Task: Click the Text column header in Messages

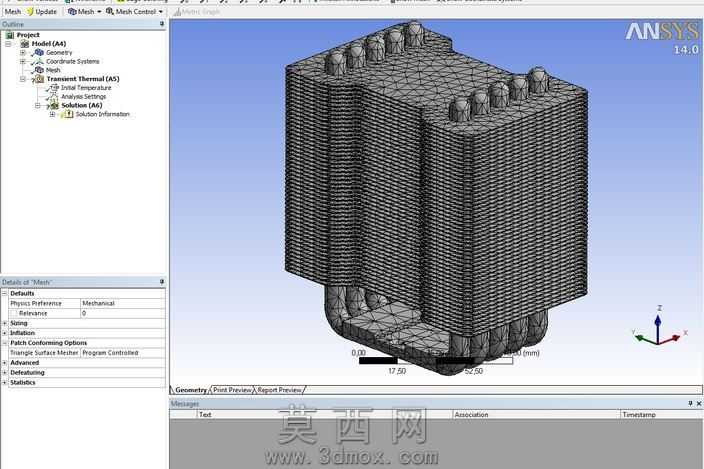Action: pyautogui.click(x=325, y=415)
